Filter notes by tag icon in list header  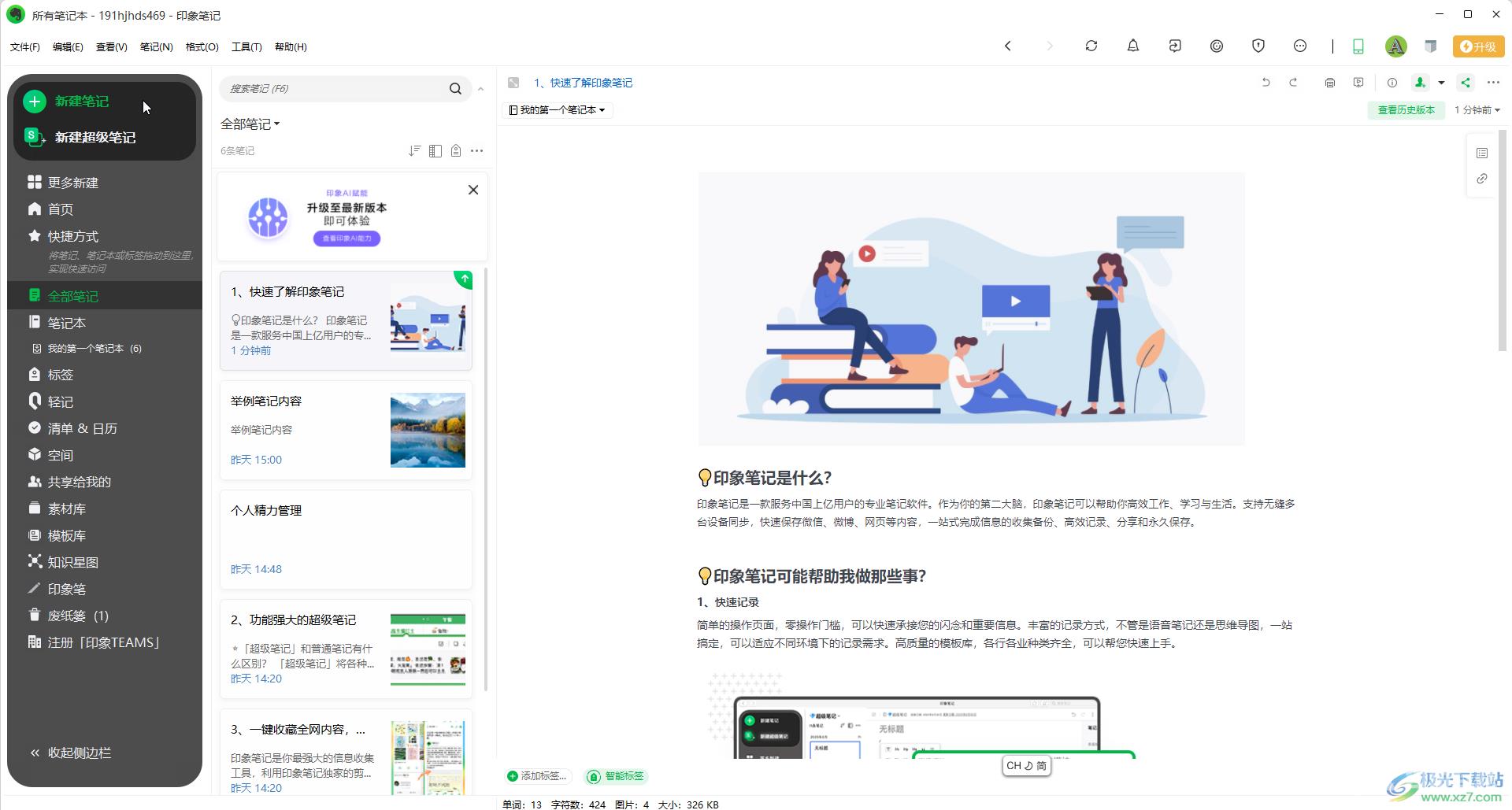(x=455, y=150)
